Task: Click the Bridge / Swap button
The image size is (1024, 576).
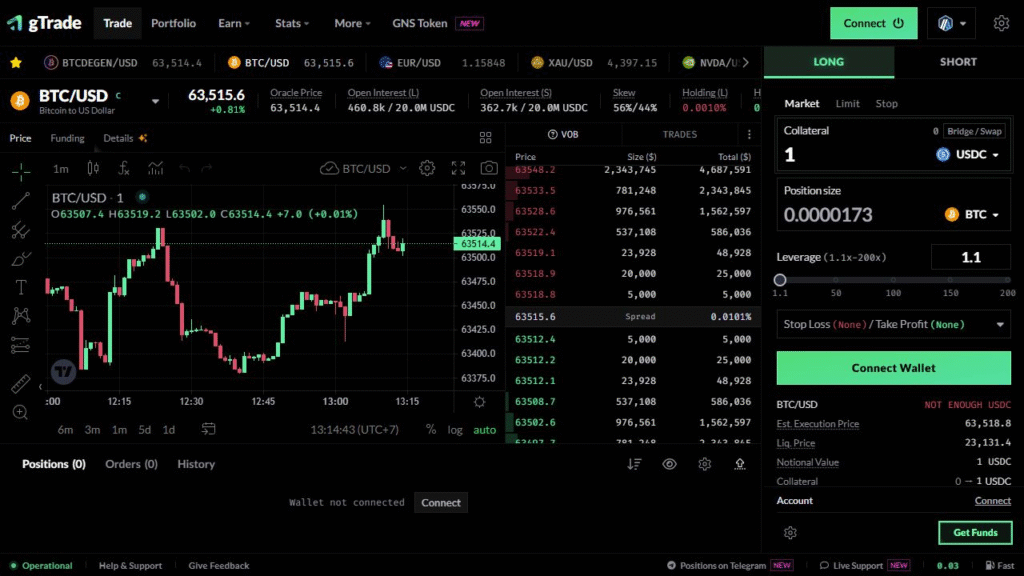Action: click(x=974, y=131)
